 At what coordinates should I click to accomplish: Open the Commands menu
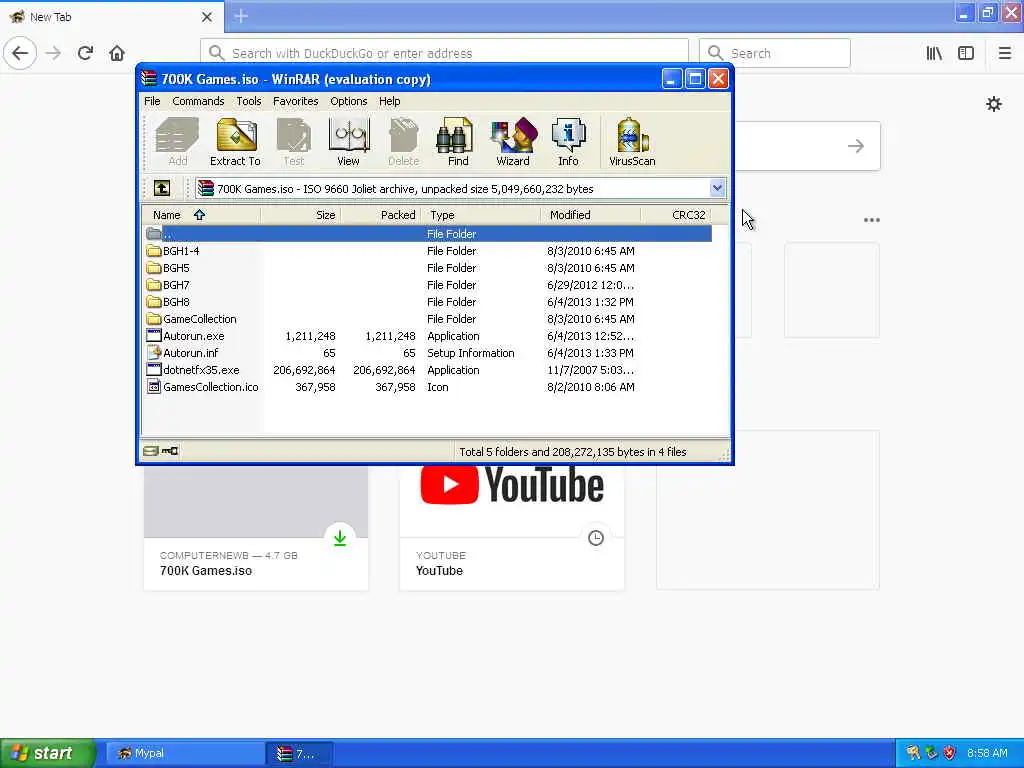198,101
